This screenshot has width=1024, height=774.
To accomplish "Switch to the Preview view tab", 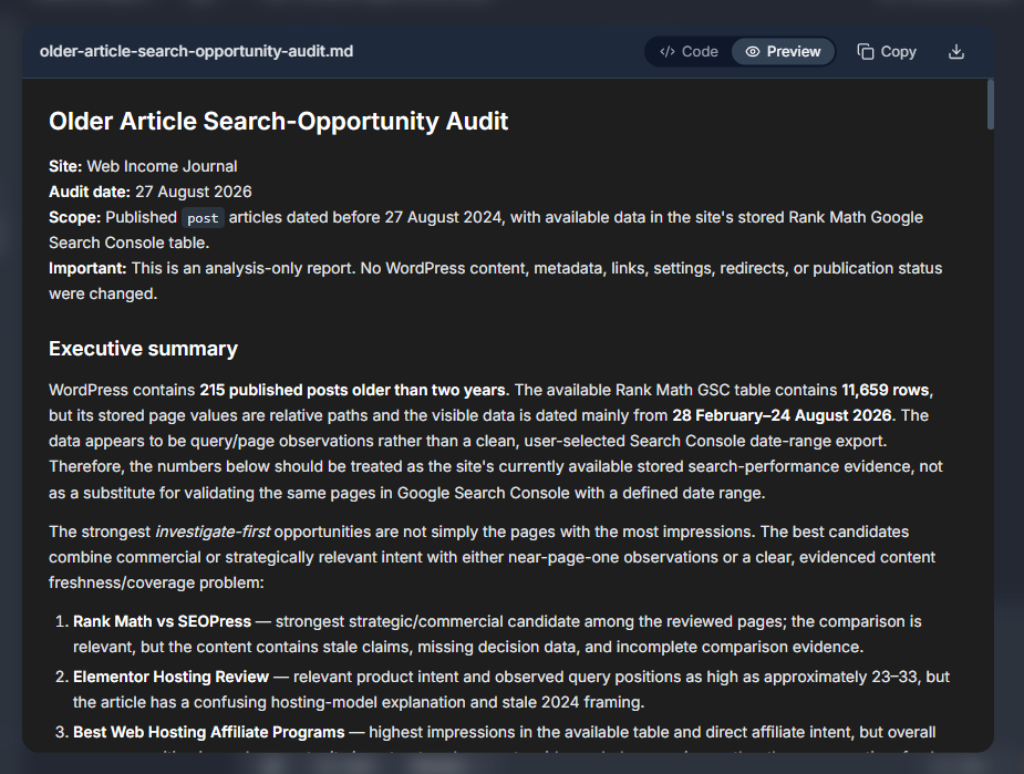I will (x=783, y=52).
